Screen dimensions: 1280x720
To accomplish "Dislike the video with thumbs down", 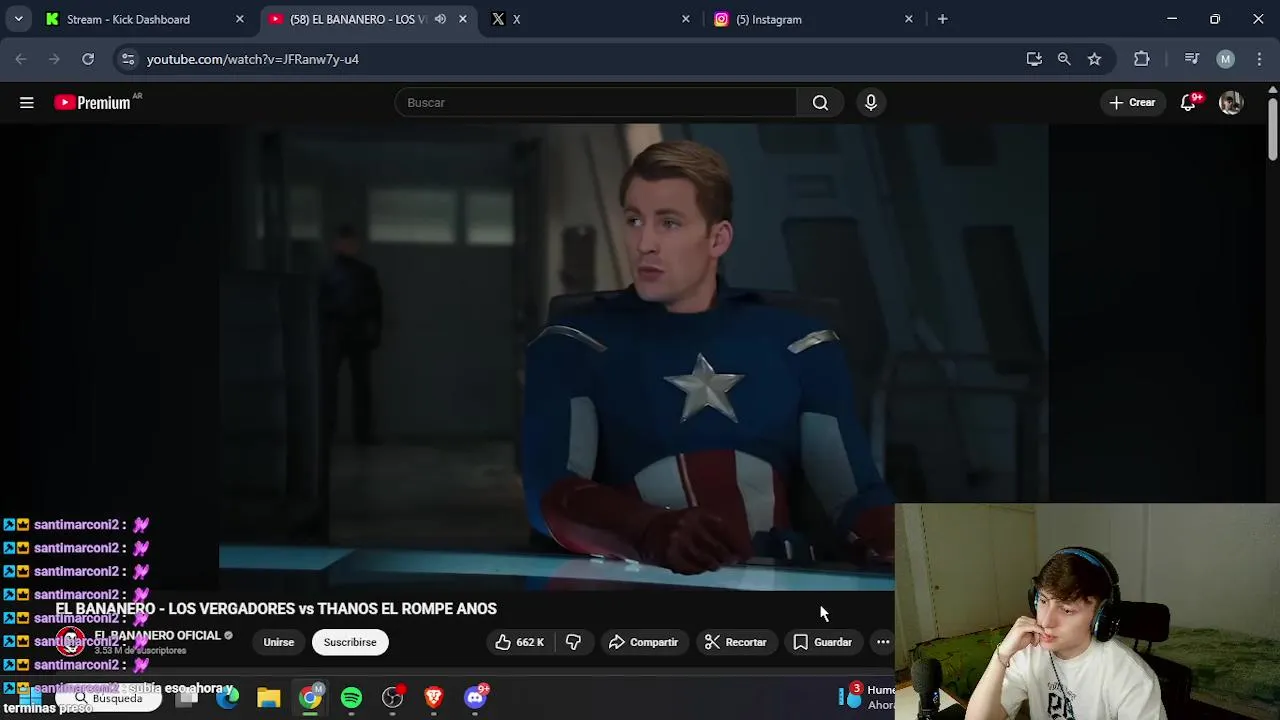I will click(x=573, y=642).
